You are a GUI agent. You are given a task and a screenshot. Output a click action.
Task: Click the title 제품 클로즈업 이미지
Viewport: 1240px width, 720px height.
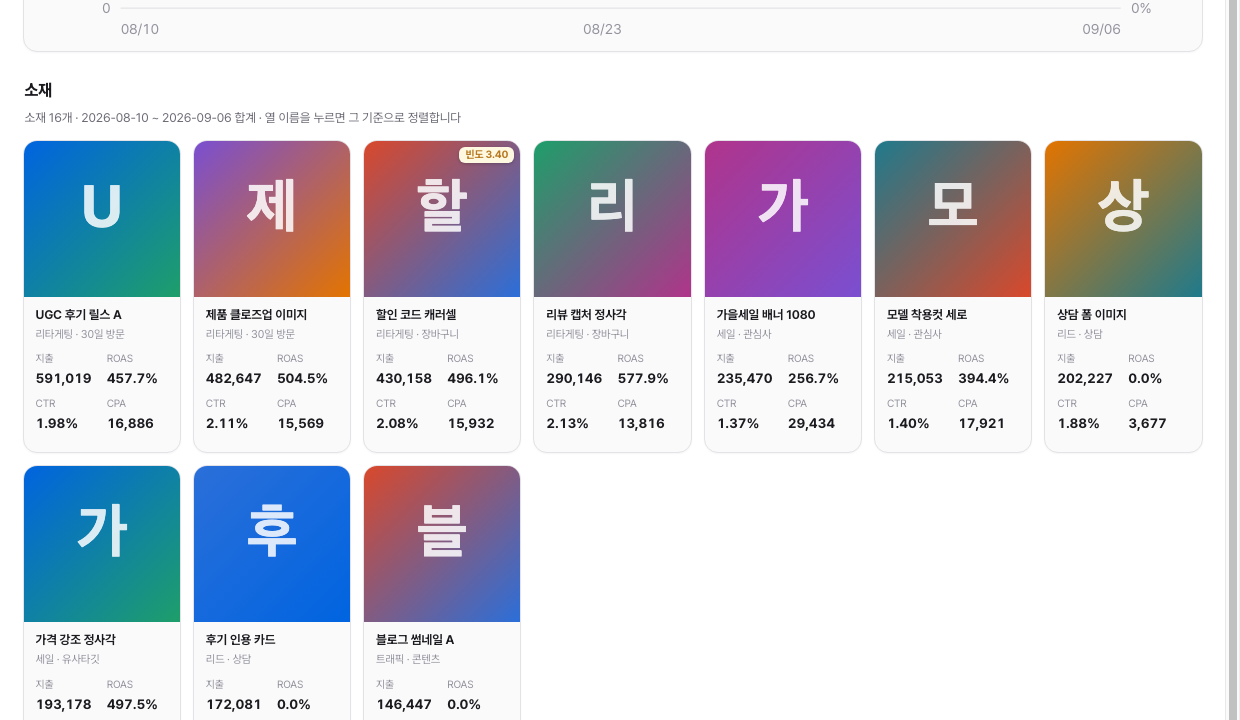[257, 315]
